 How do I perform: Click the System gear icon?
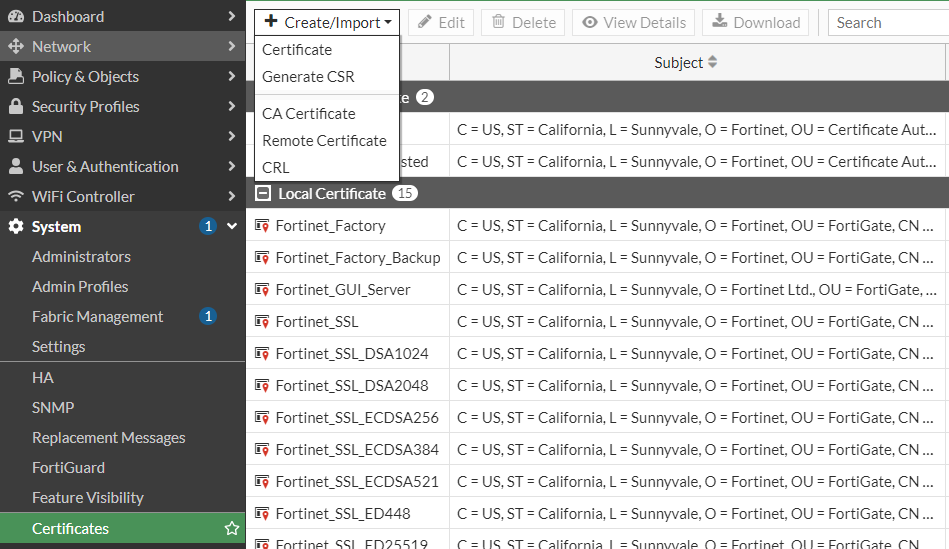[15, 226]
